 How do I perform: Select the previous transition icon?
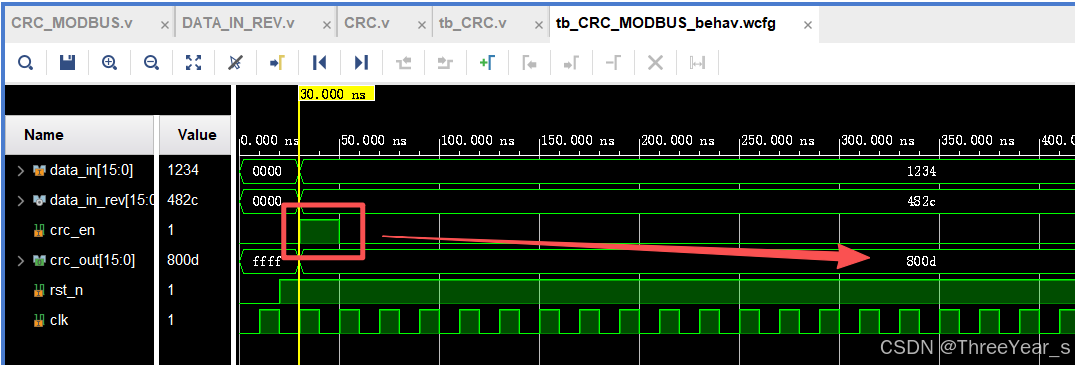coord(403,63)
